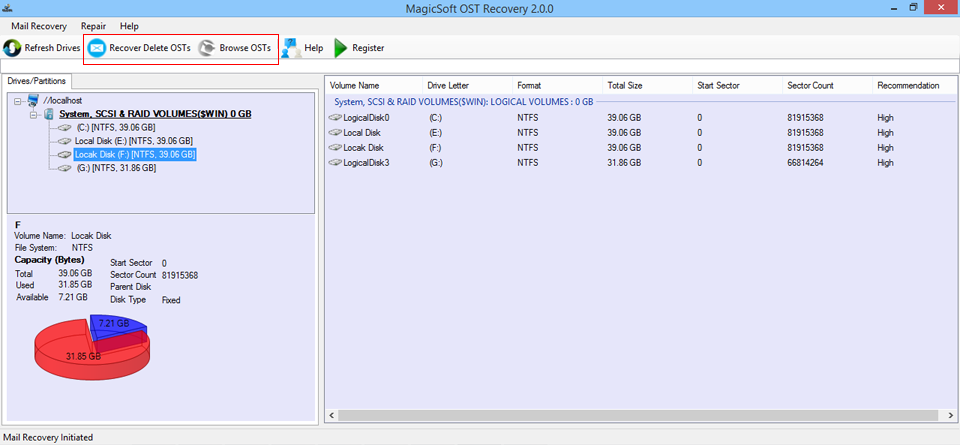960x445 pixels.
Task: Select (C:) [NTFS, 39.06 GB] in tree
Action: [116, 128]
